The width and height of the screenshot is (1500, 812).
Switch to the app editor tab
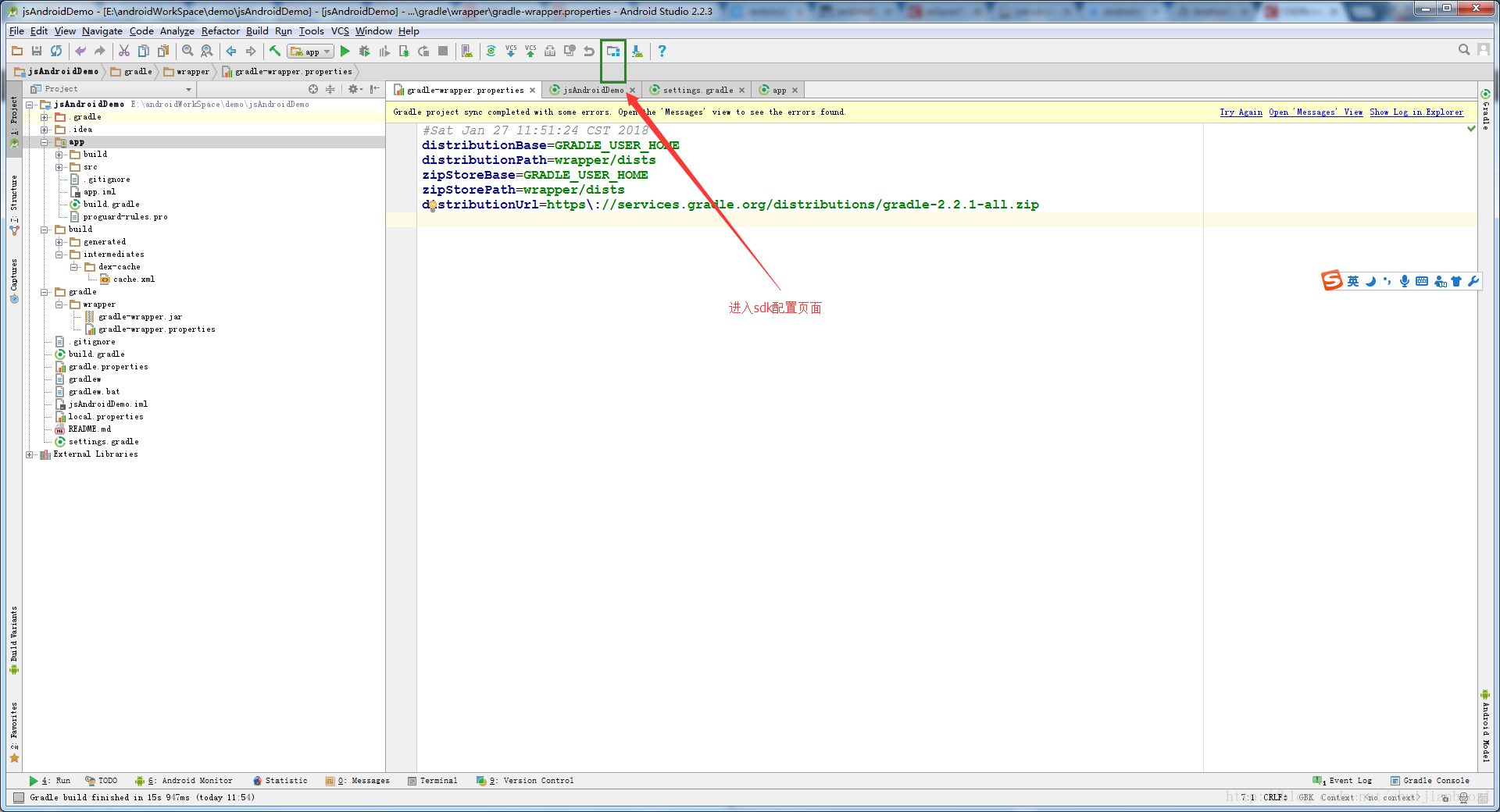click(779, 91)
